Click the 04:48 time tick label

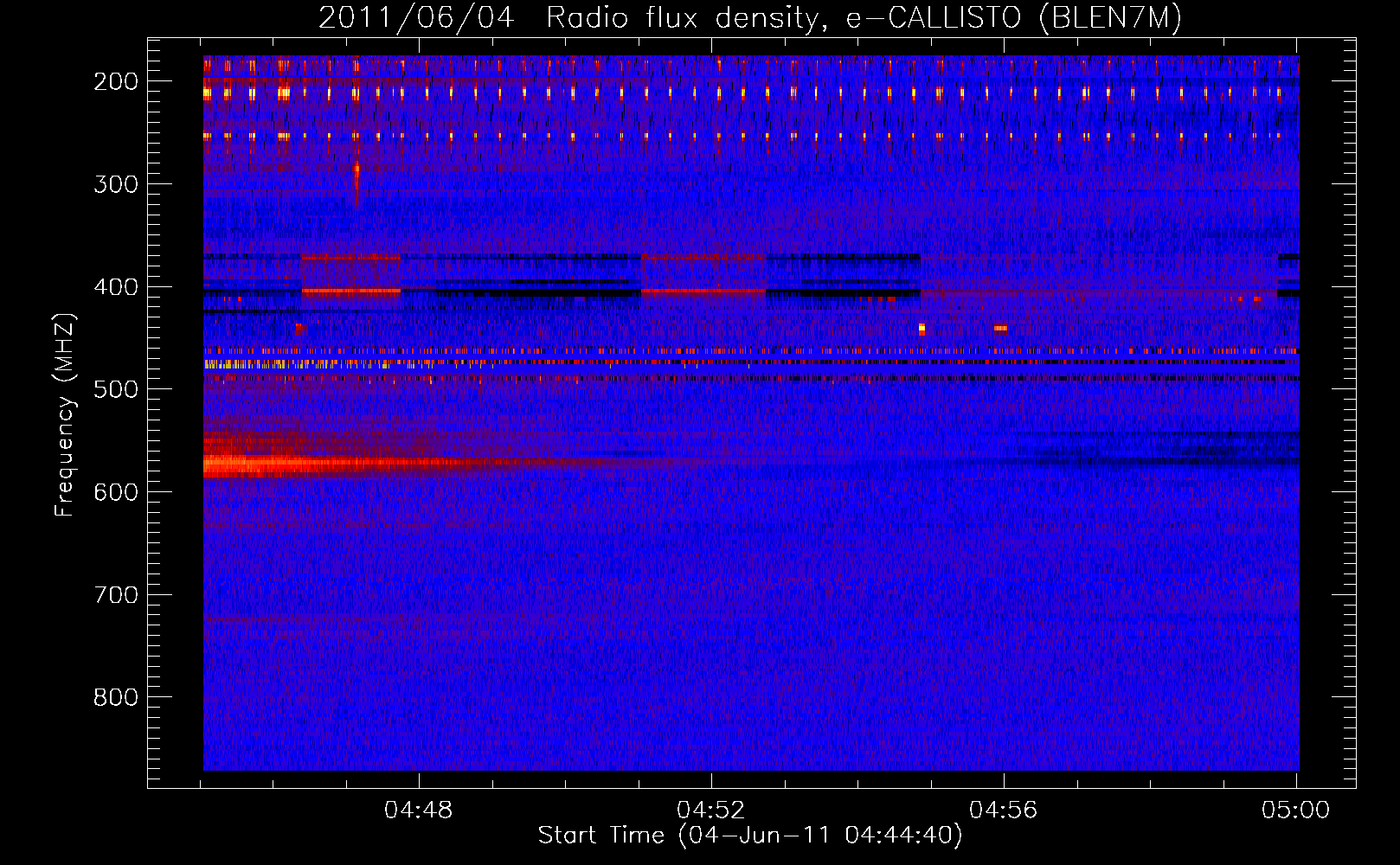419,811
